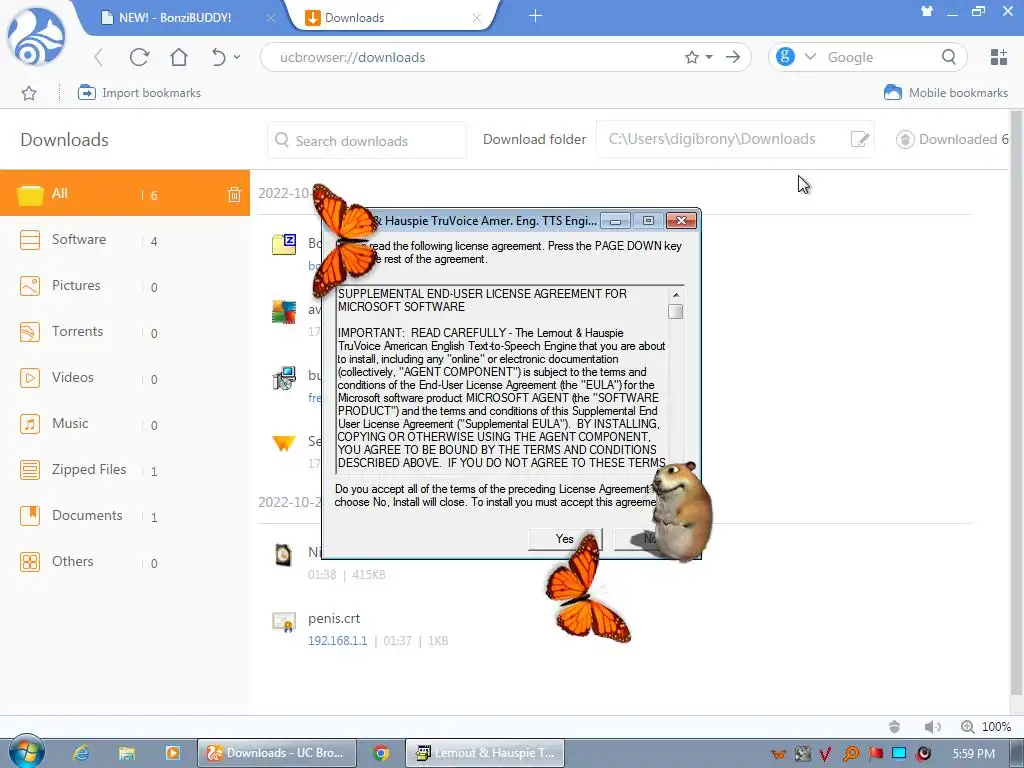Click the orange magnifier tray icon
The width and height of the screenshot is (1024, 768).
tap(850, 754)
